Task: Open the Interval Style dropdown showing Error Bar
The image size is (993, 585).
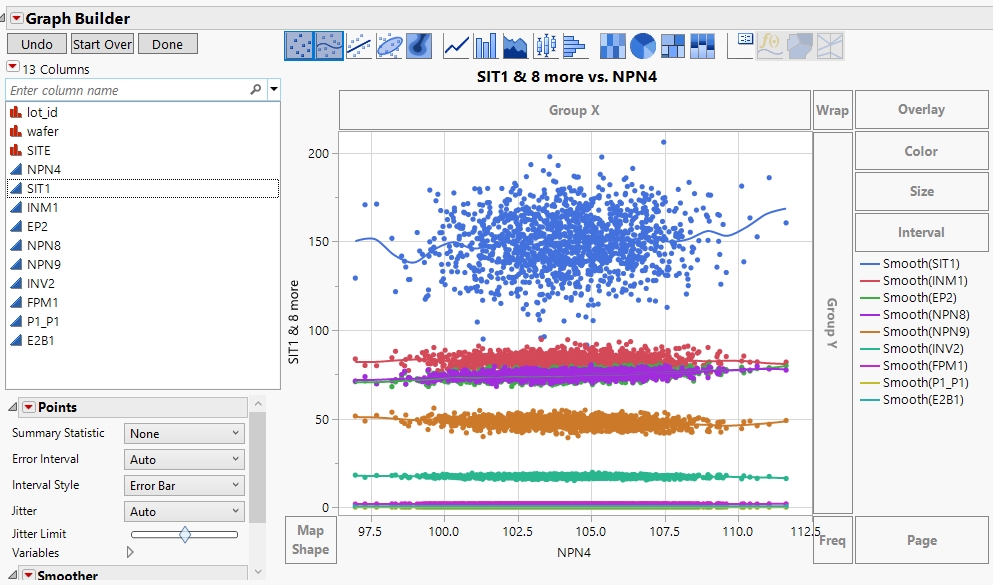Action: [x=185, y=485]
